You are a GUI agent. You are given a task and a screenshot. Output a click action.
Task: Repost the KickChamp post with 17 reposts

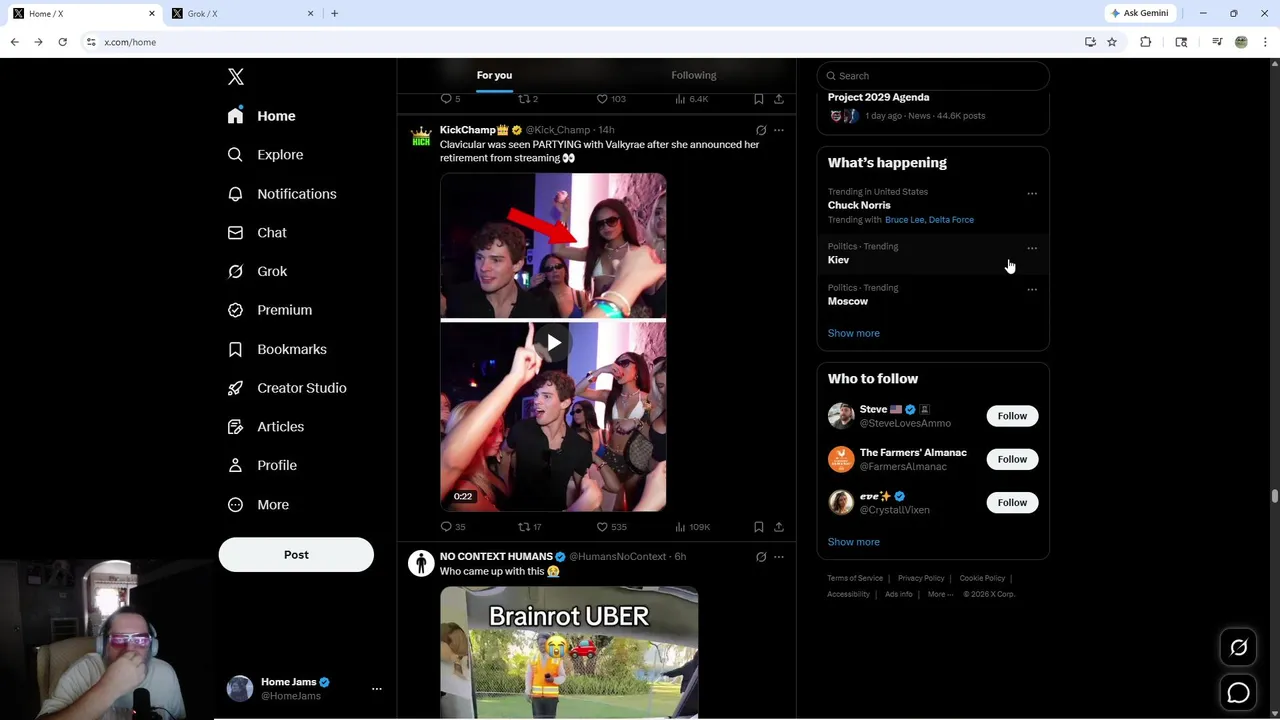530,527
